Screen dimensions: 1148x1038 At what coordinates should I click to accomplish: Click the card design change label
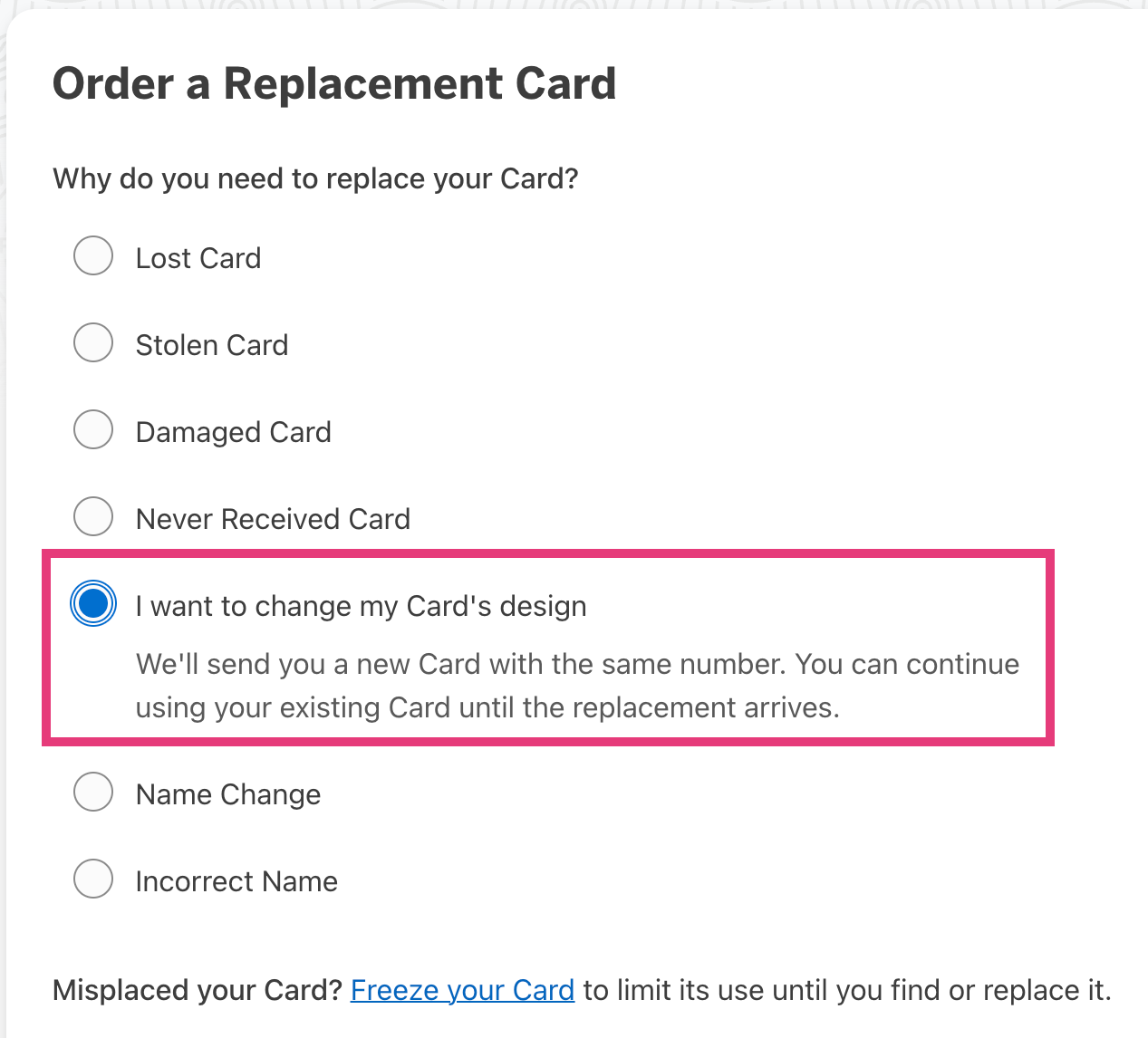coord(361,605)
